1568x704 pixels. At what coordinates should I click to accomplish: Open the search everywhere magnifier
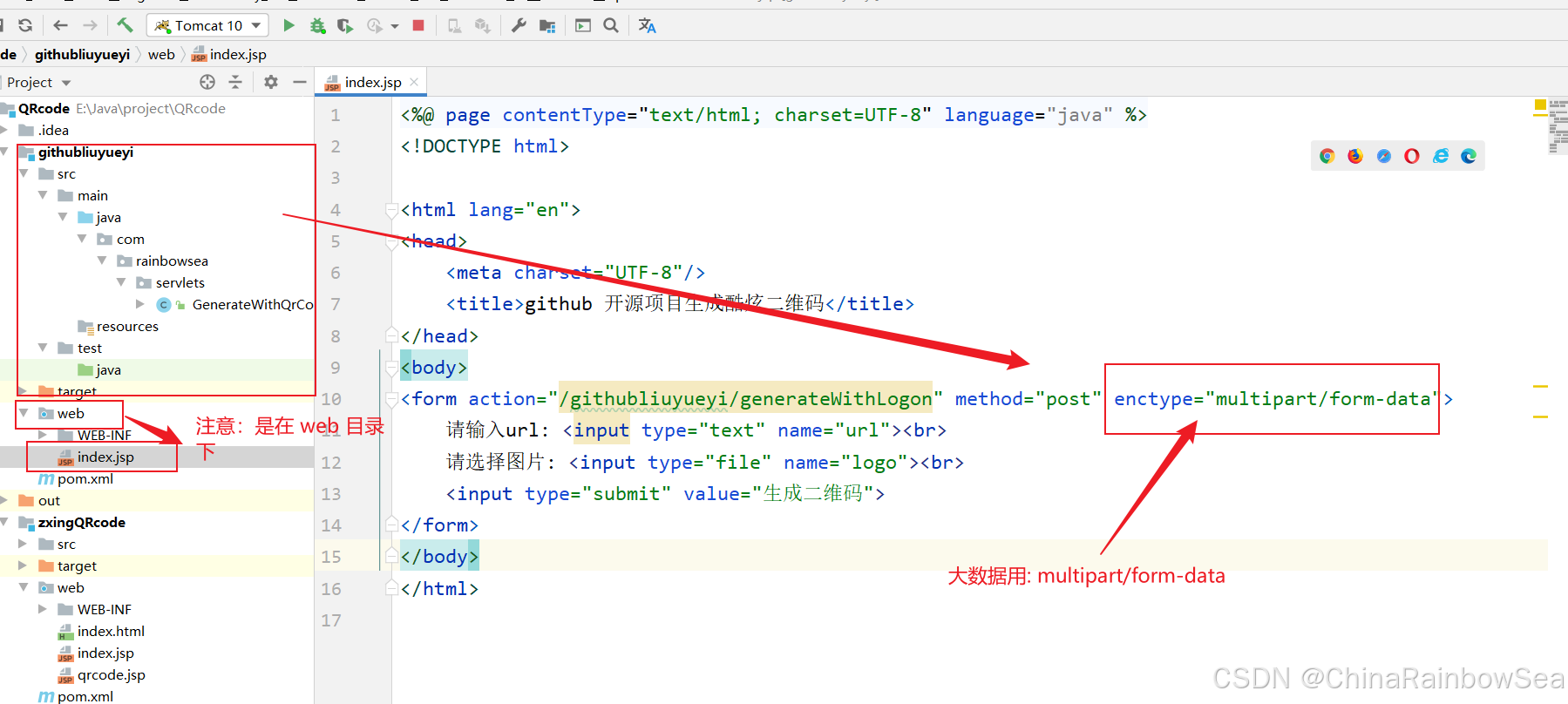coord(611,25)
